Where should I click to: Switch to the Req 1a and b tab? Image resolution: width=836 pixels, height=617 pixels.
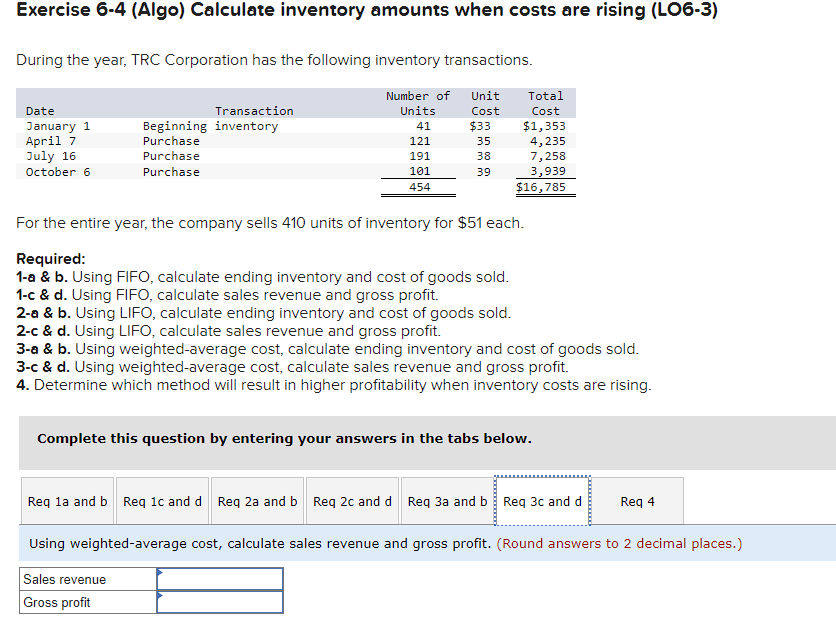tap(66, 501)
